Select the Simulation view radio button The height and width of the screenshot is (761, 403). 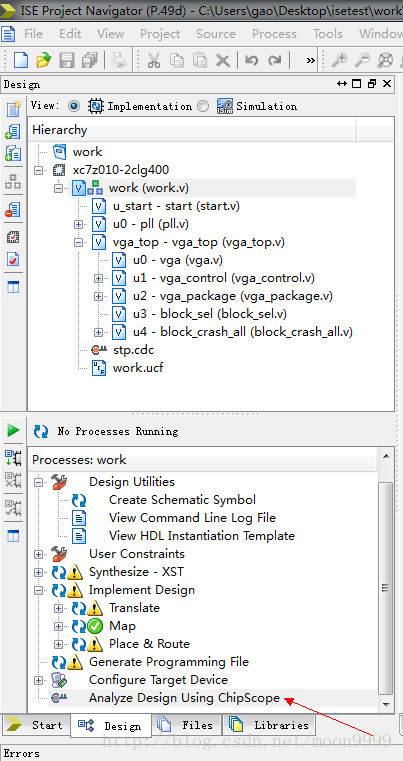(x=203, y=106)
